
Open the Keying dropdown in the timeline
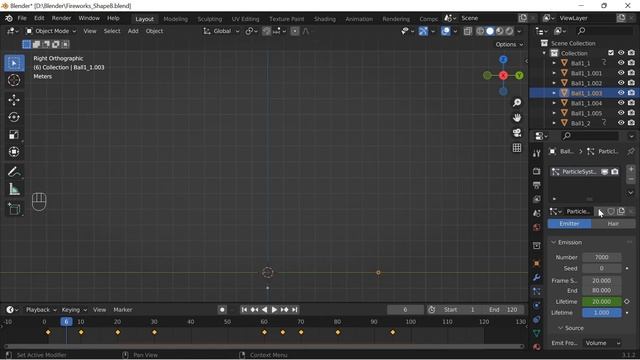point(74,310)
